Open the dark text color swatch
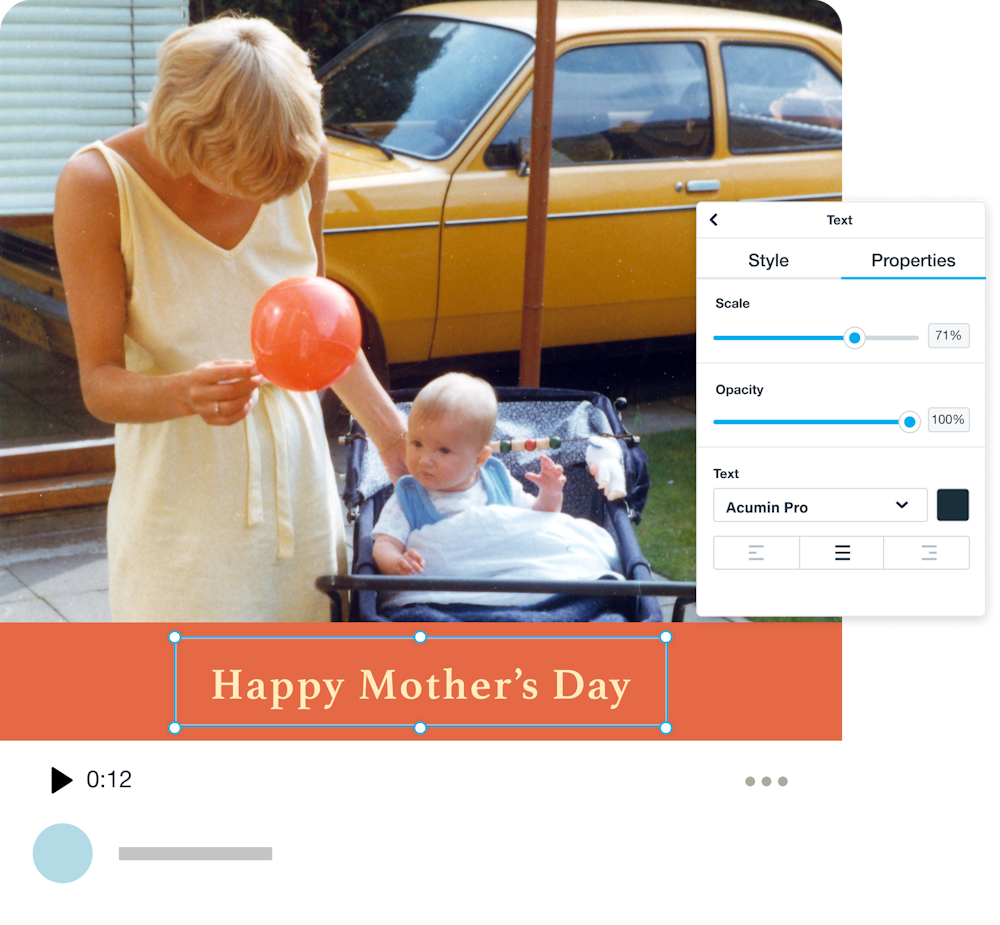 (x=953, y=505)
